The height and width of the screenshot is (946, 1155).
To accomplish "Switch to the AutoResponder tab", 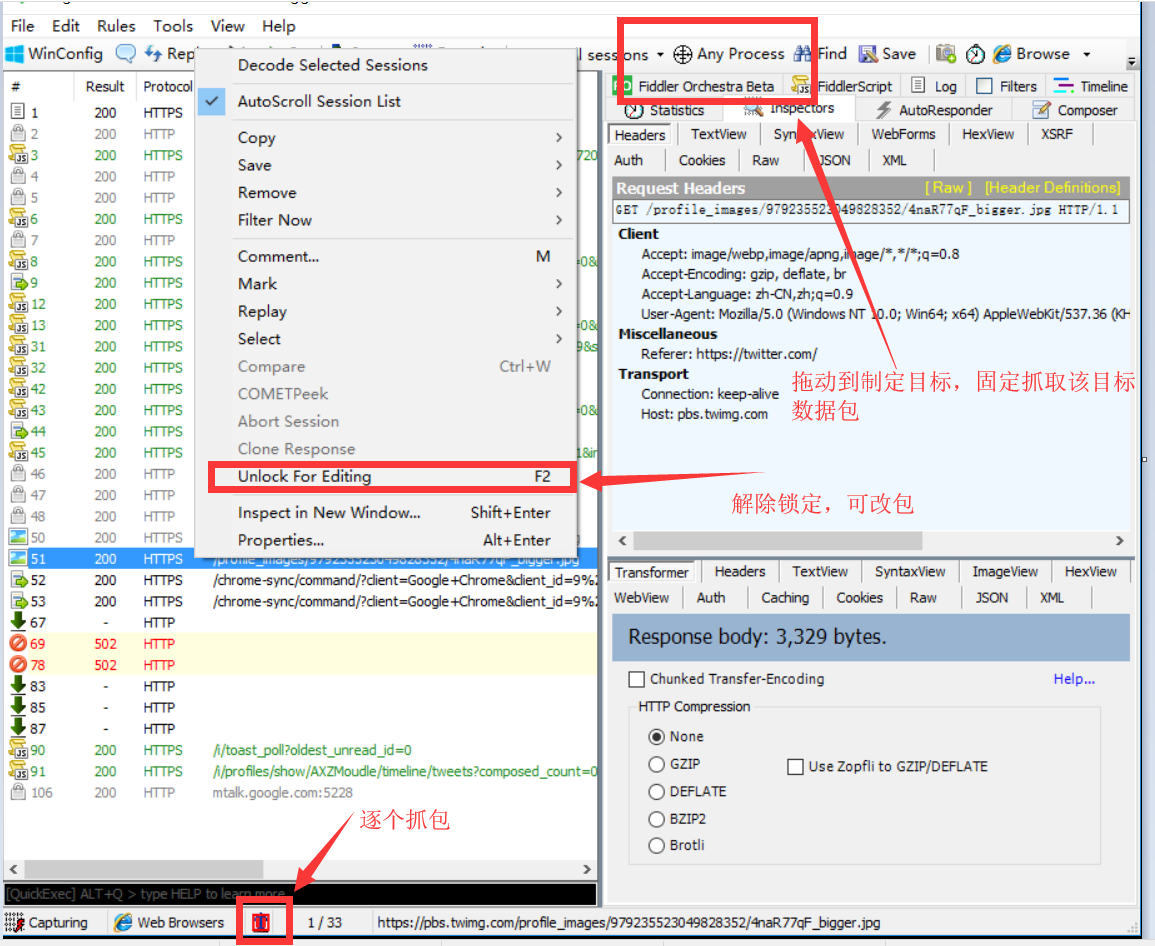I will click(934, 110).
